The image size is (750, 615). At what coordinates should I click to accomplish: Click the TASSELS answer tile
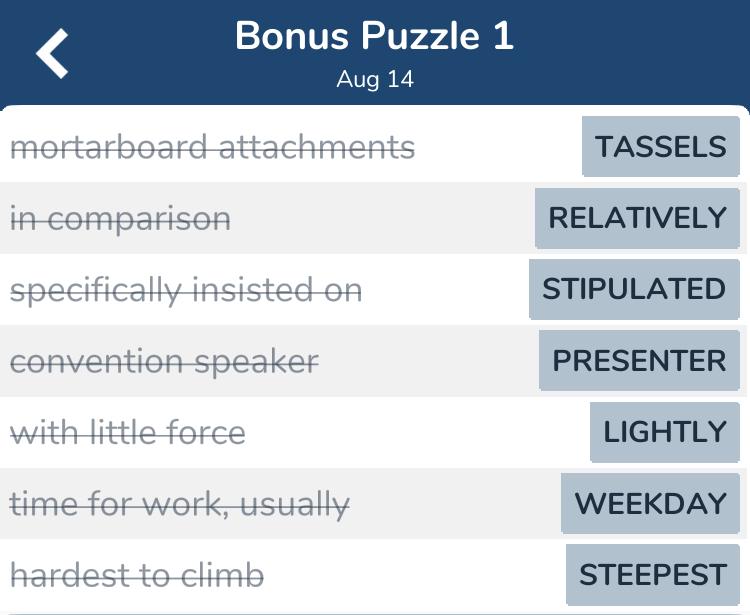(660, 147)
